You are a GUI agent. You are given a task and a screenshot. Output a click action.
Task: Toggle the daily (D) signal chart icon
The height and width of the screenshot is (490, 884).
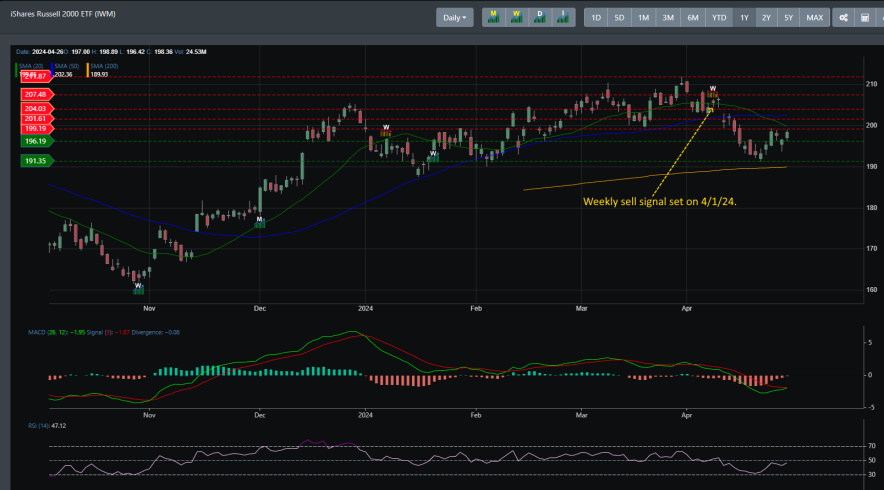[540, 17]
